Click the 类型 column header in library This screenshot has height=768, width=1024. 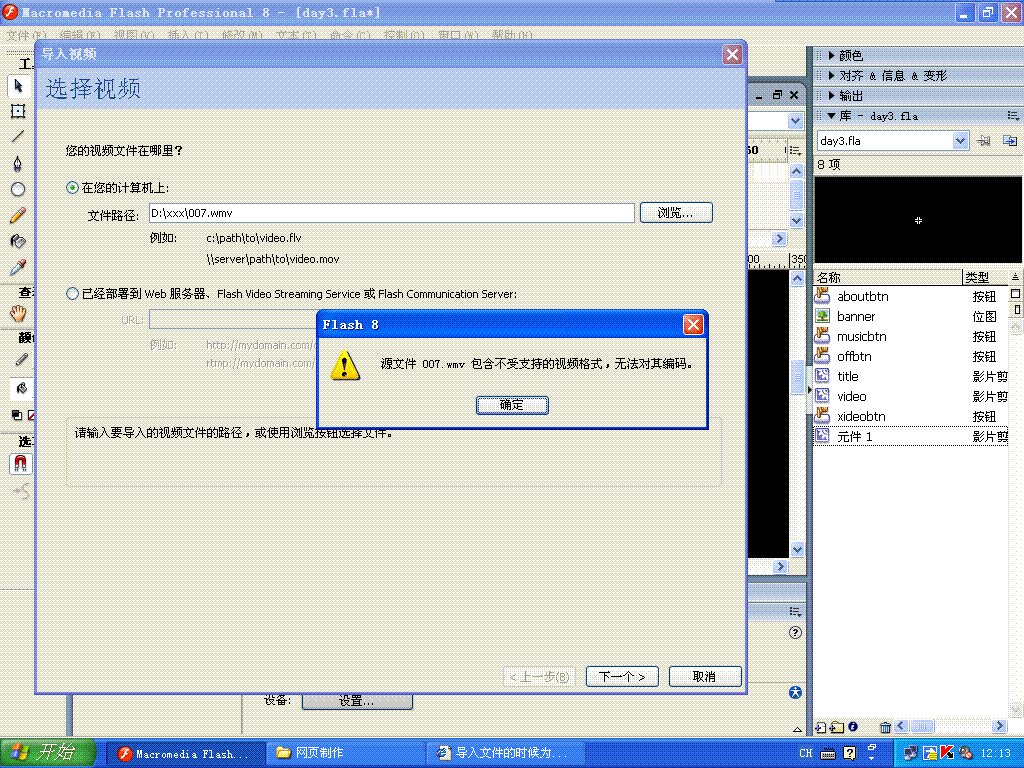coord(985,277)
